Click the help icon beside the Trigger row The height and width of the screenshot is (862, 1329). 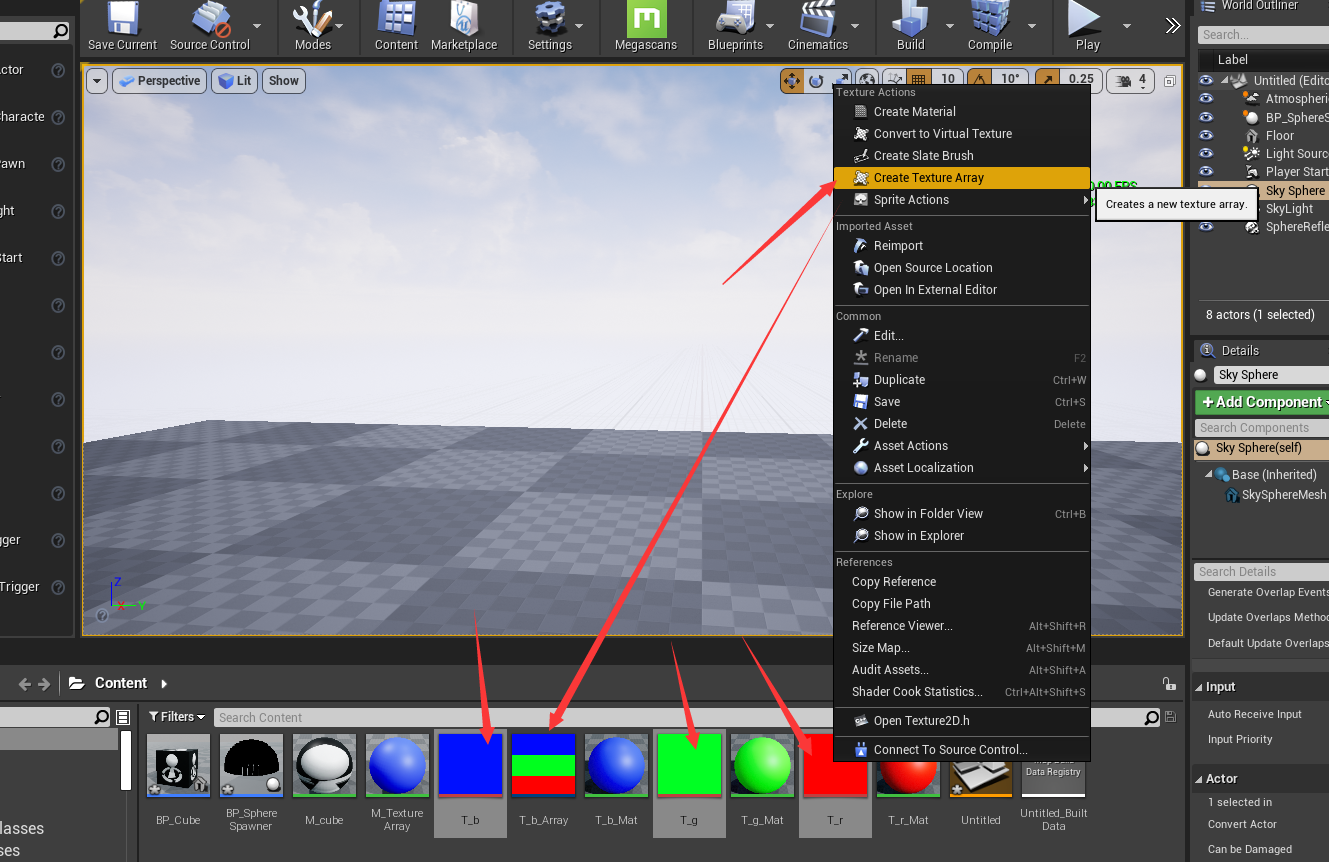tap(58, 587)
